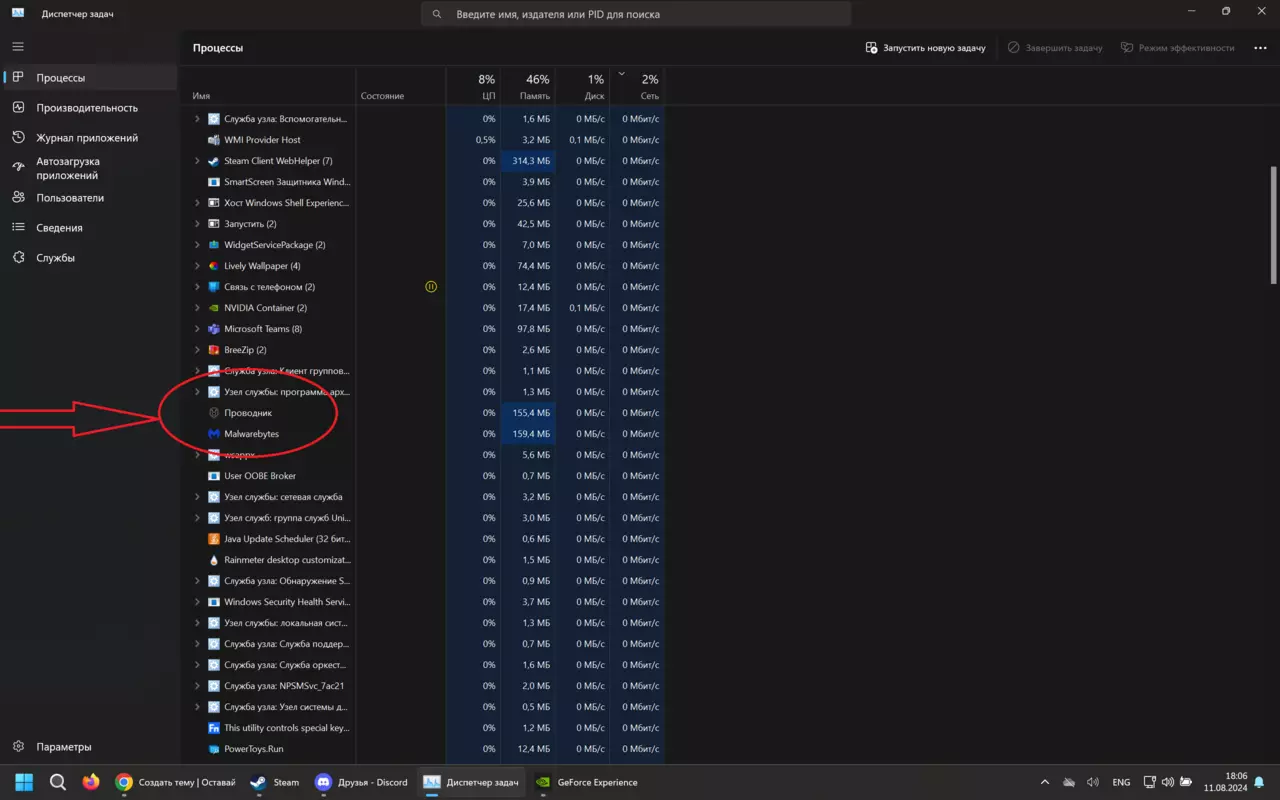The height and width of the screenshot is (800, 1280).
Task: Click the Services puzzle icon in sidebar
Action: 18,258
